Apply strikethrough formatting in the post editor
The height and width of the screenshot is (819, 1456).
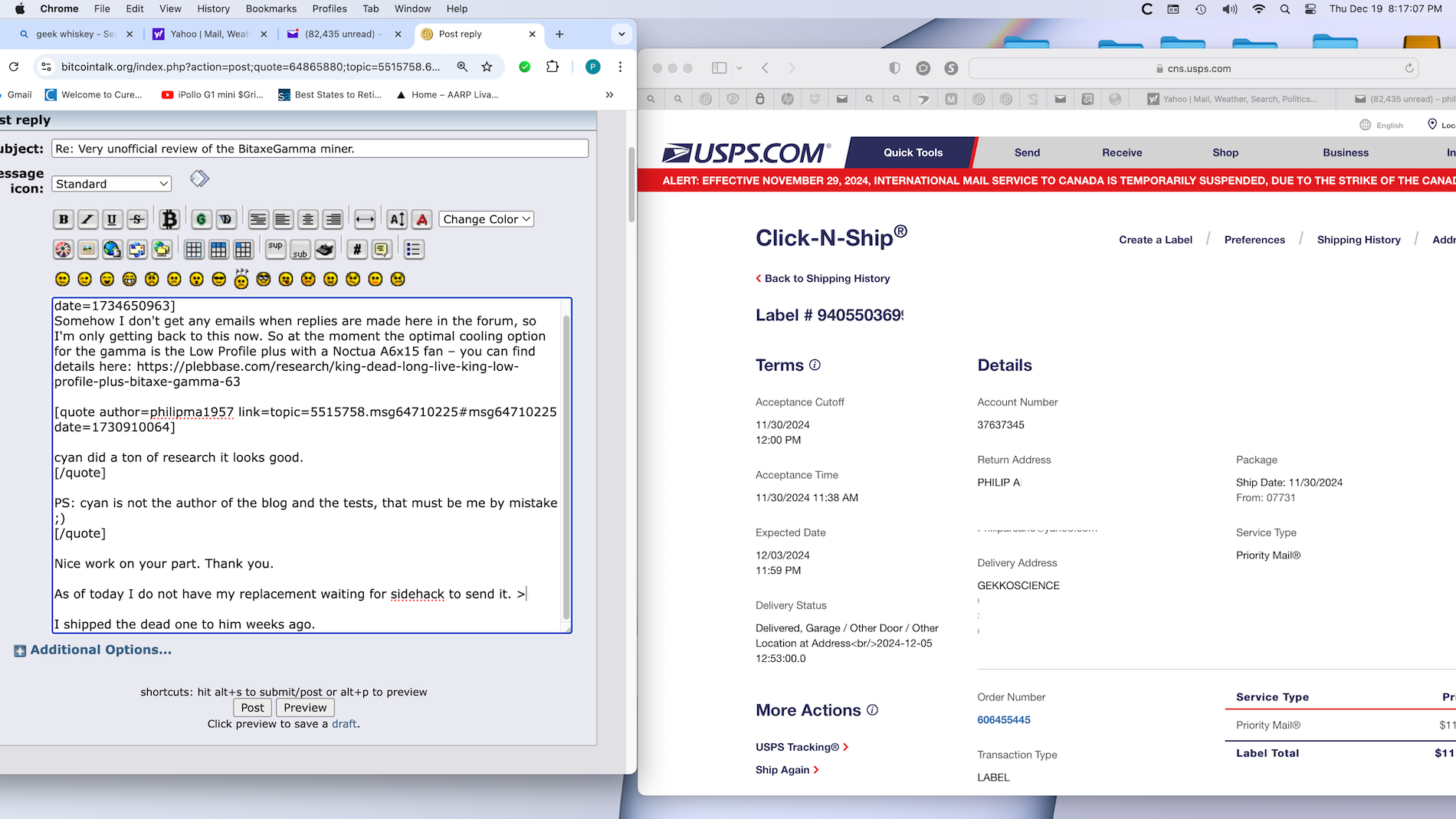[x=137, y=219]
